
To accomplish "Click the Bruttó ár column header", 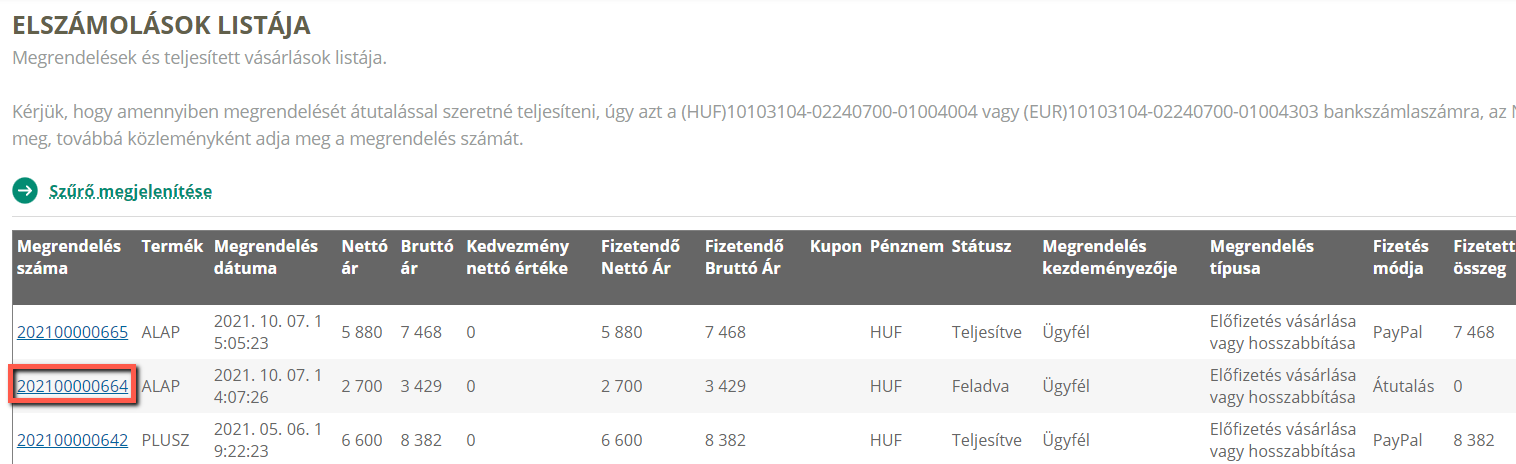I will 427,257.
